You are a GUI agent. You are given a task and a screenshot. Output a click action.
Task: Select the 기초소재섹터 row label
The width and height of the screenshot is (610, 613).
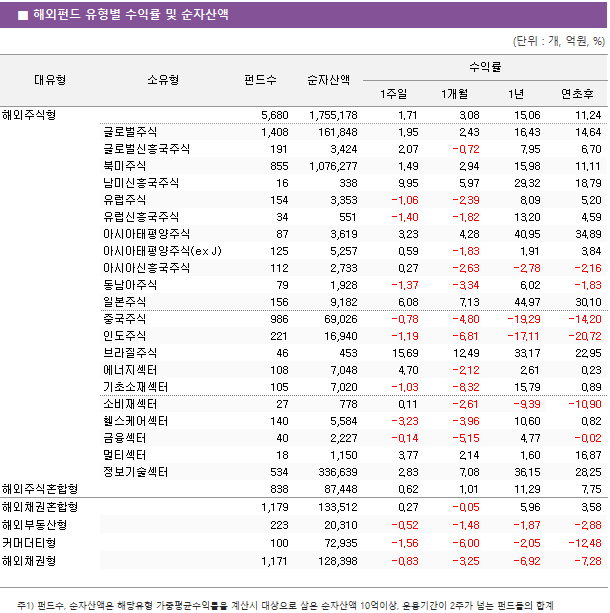coord(136,387)
